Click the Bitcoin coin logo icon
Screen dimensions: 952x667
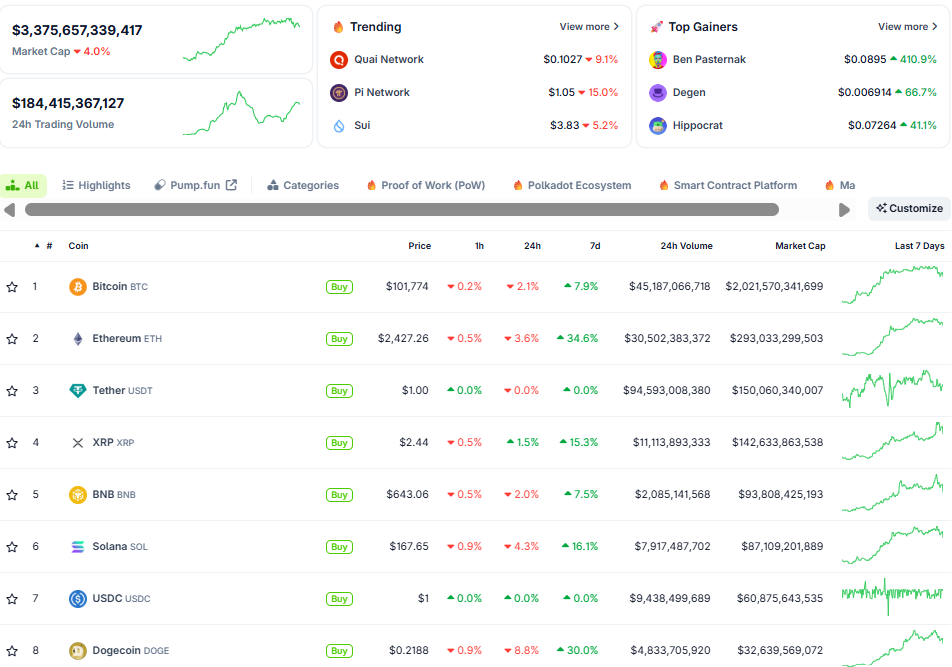[x=77, y=287]
